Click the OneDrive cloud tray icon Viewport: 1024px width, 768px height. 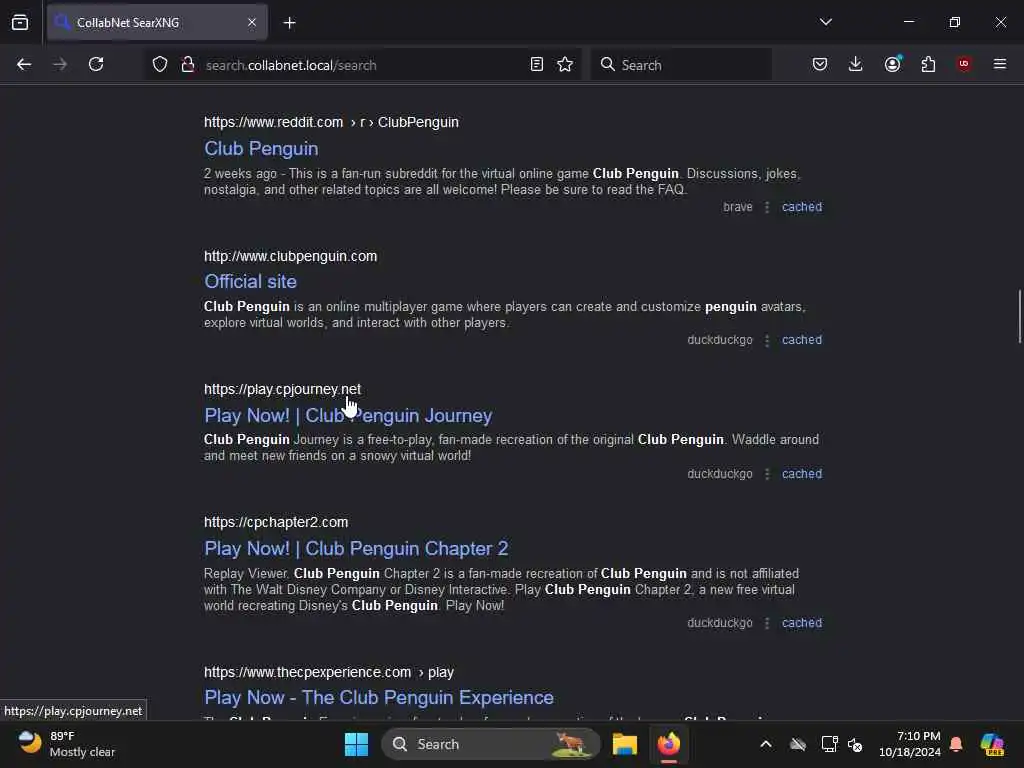coord(798,744)
